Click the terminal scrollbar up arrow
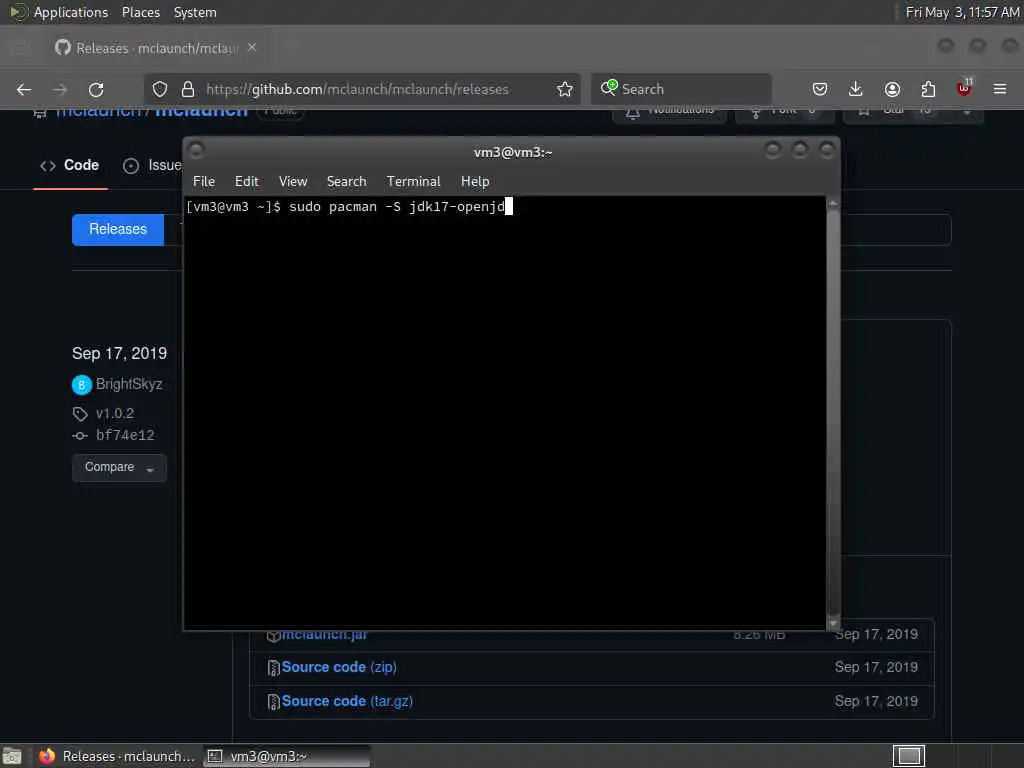 tap(833, 204)
